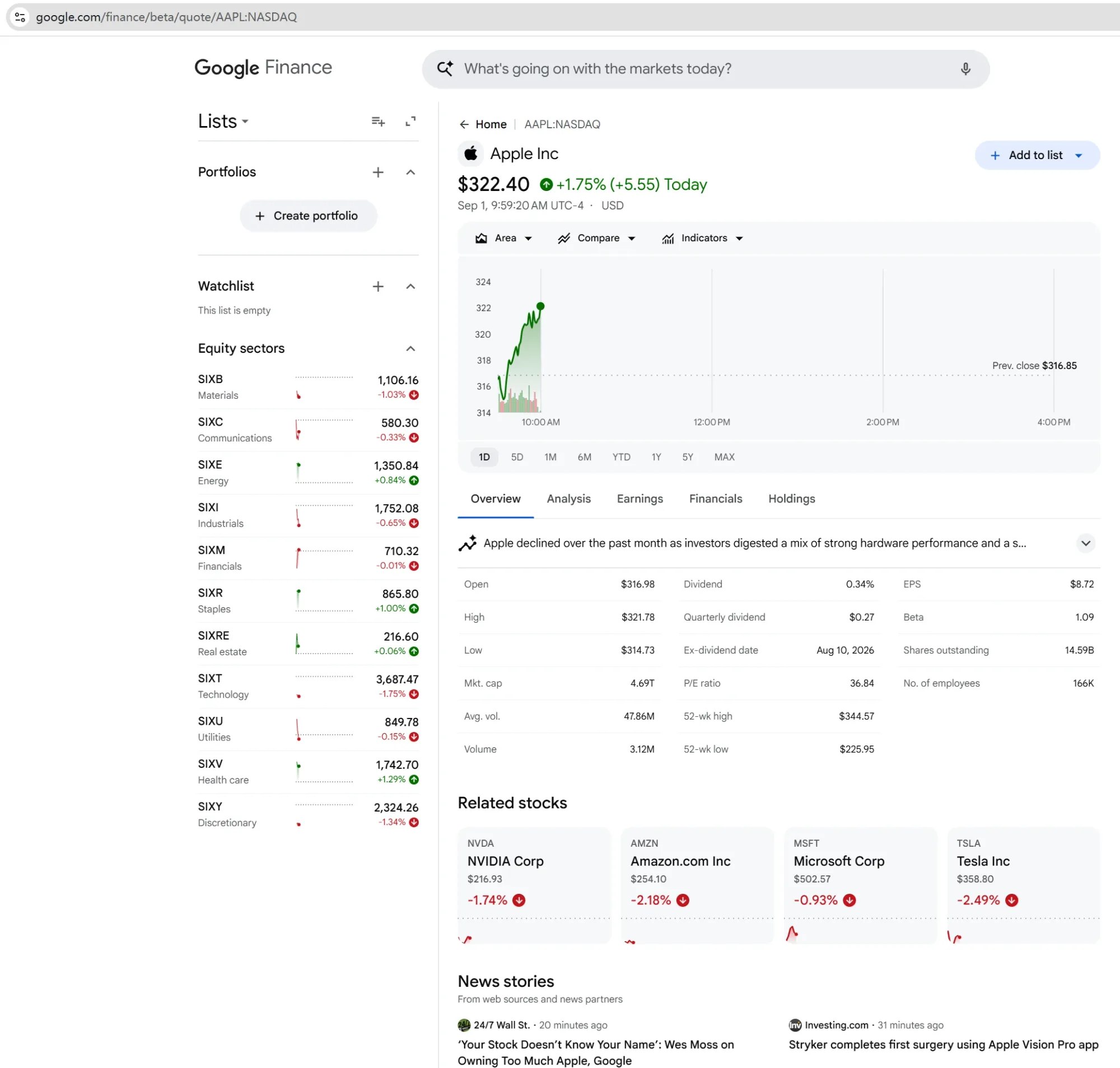The image size is (1120, 1068).
Task: Switch to the Analysis tab
Action: [x=568, y=498]
